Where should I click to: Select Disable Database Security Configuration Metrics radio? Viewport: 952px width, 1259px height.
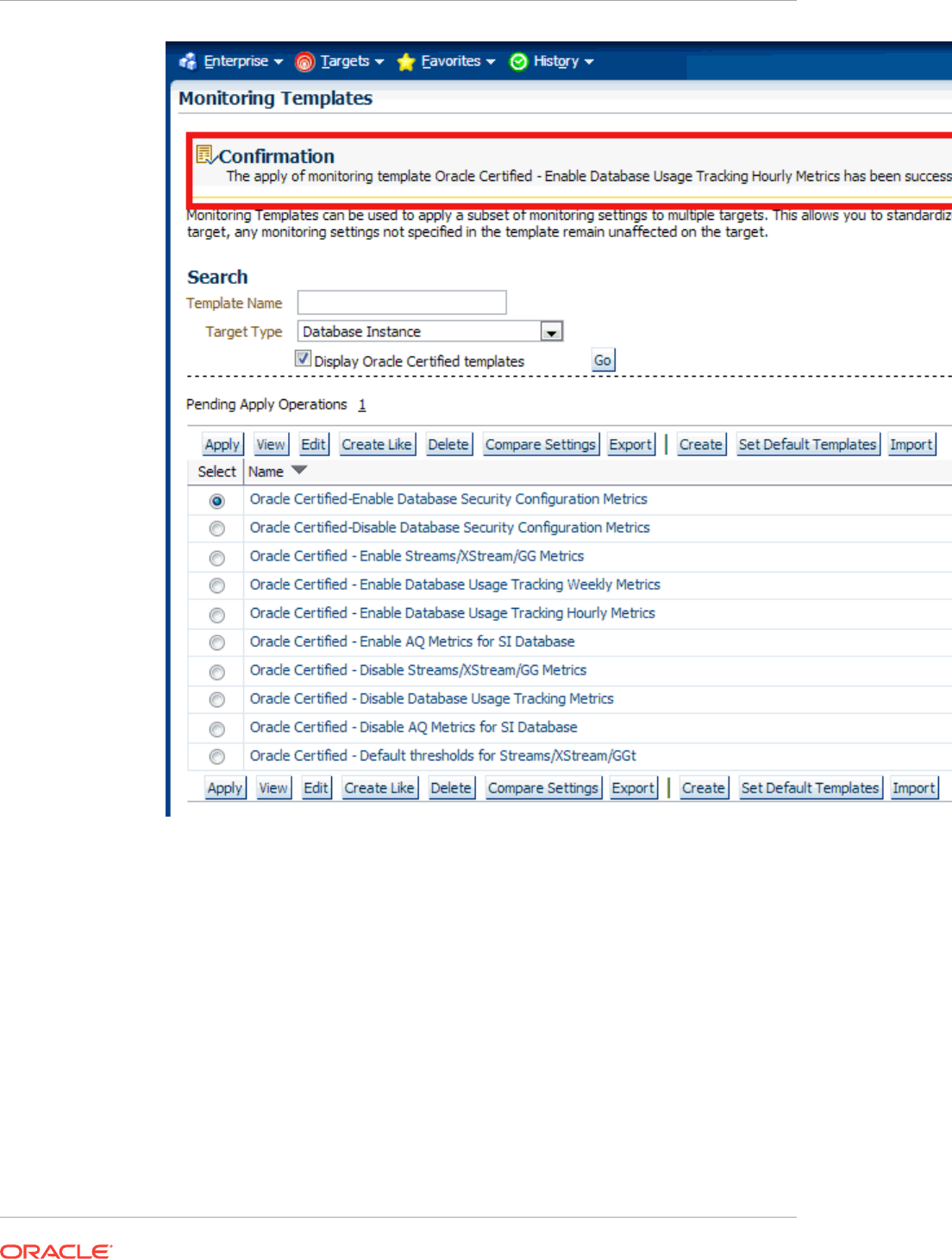[217, 529]
